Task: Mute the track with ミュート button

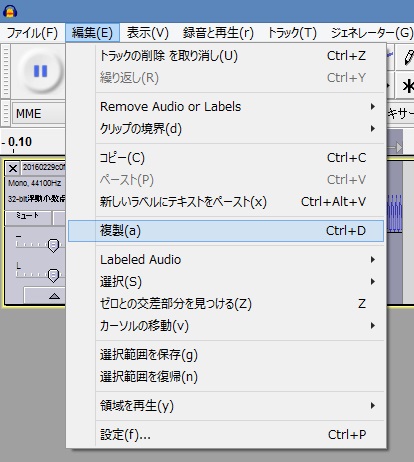Action: 28,217
